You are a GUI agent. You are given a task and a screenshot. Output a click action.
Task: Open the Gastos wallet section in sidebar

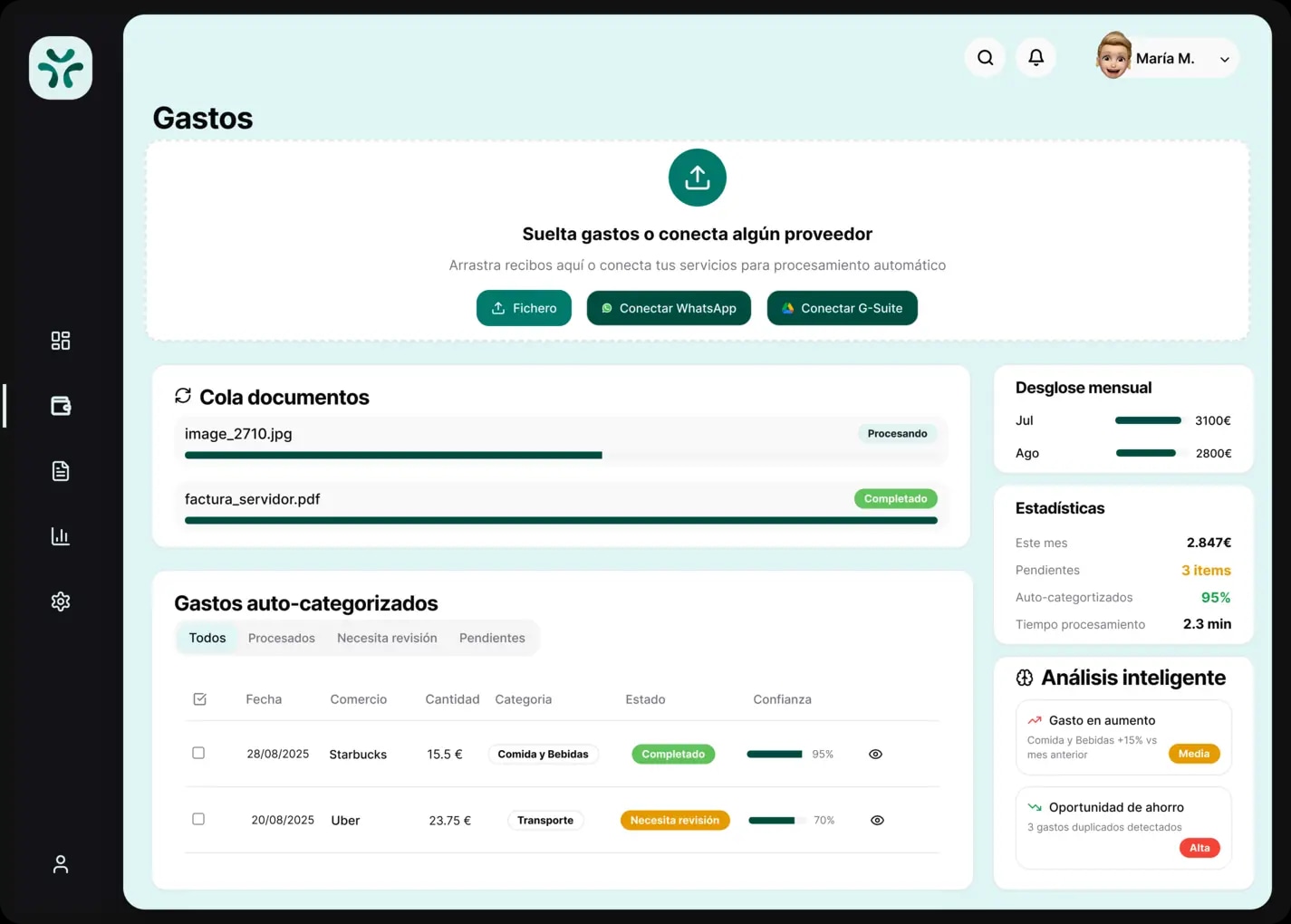[x=60, y=405]
